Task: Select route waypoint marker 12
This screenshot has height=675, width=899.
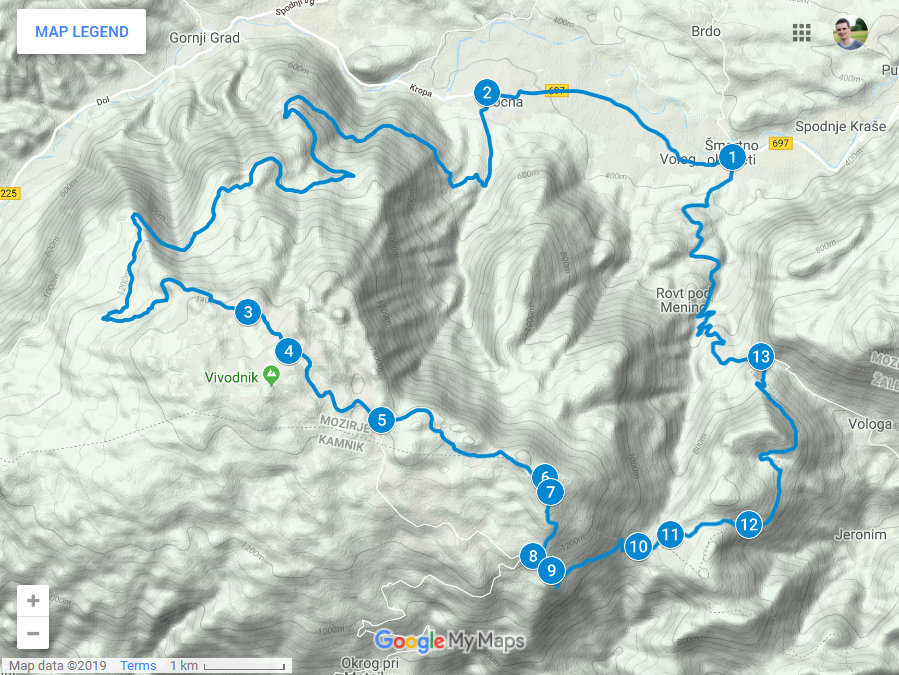Action: click(749, 524)
